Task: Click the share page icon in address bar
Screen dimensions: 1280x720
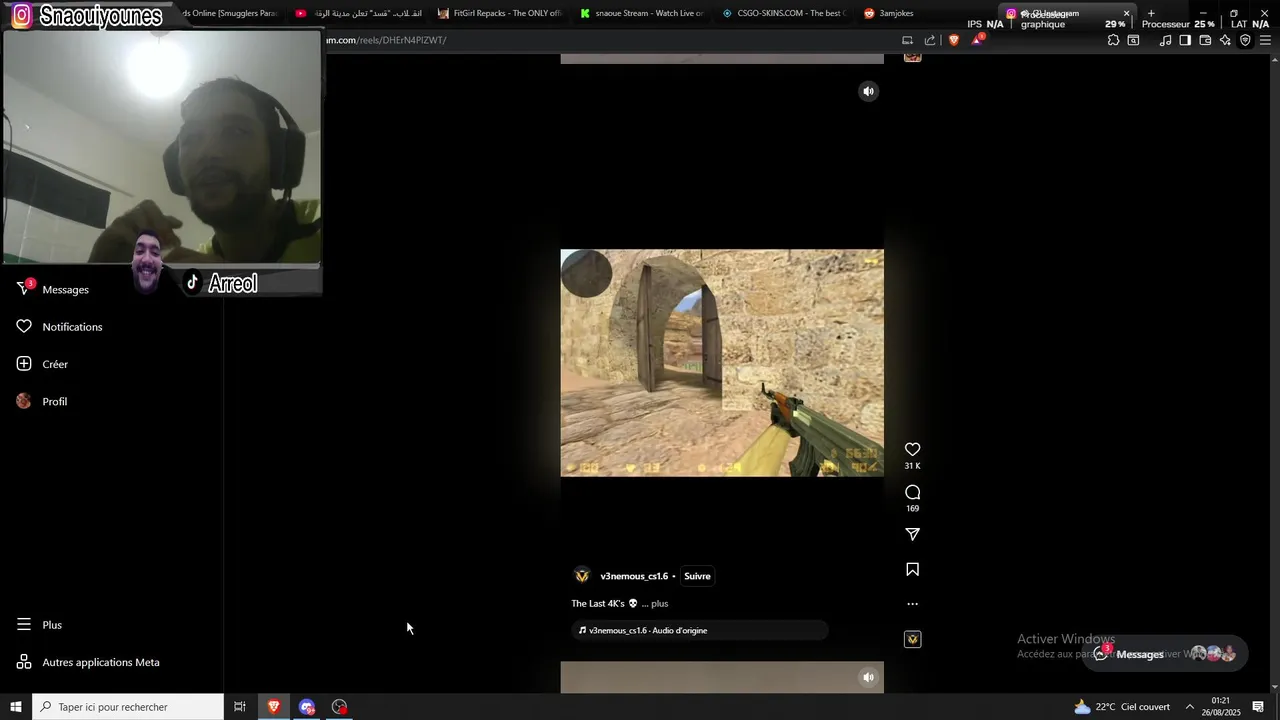Action: tap(930, 40)
